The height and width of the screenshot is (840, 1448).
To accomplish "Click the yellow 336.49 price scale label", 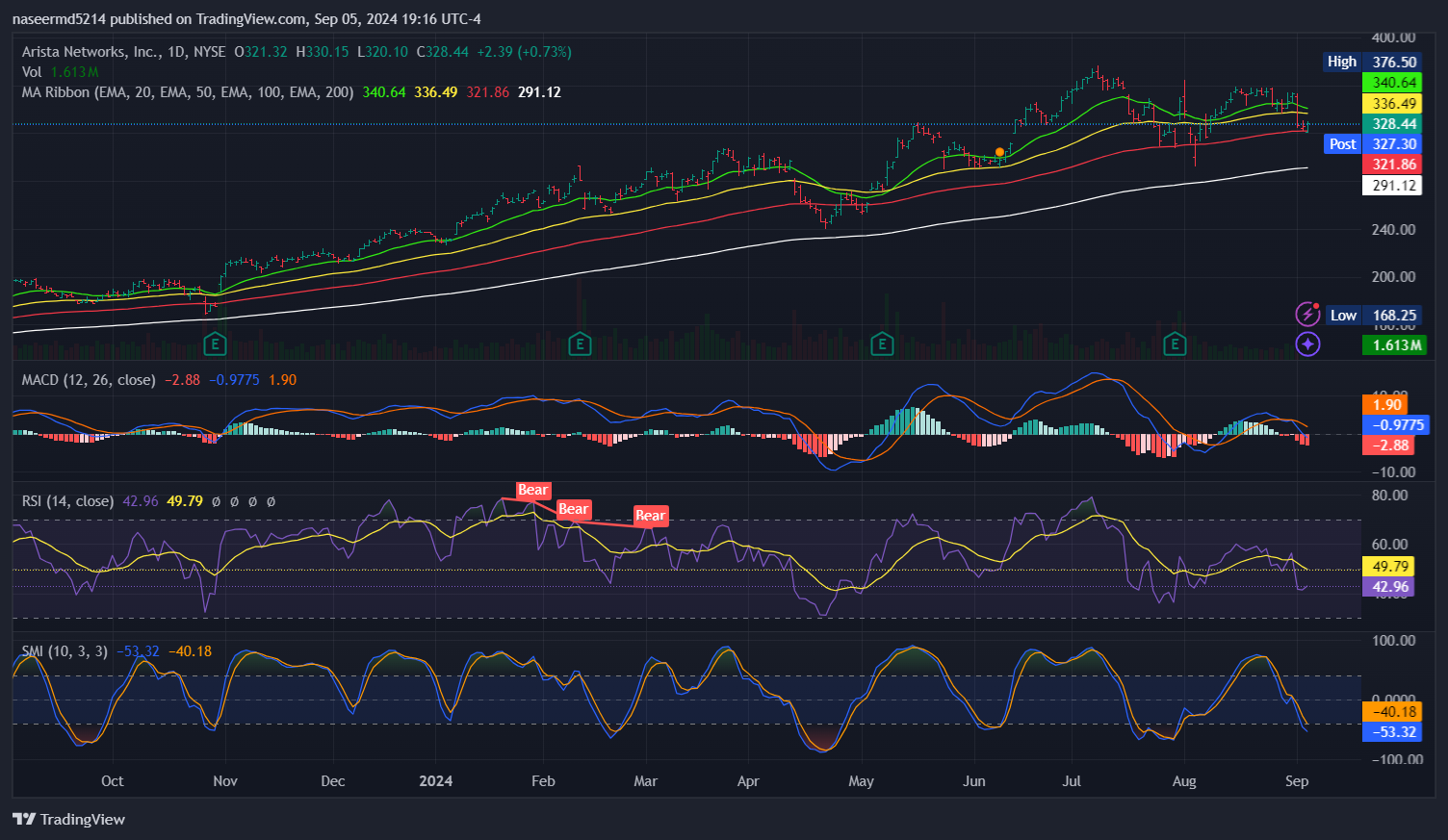I will pos(1392,103).
